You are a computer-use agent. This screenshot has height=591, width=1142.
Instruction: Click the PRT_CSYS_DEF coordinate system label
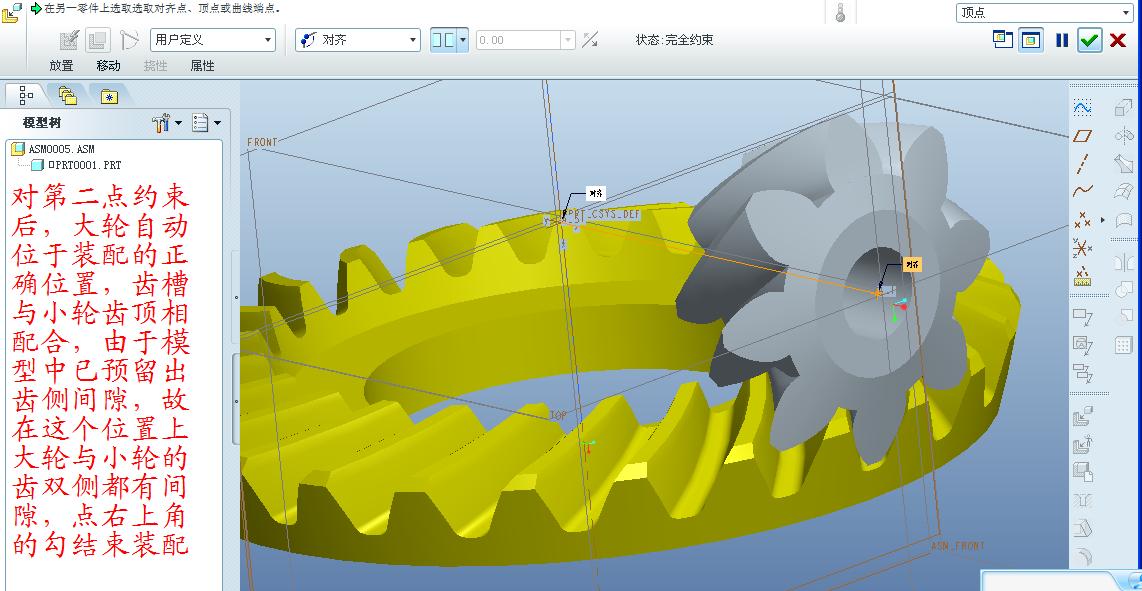pos(604,215)
